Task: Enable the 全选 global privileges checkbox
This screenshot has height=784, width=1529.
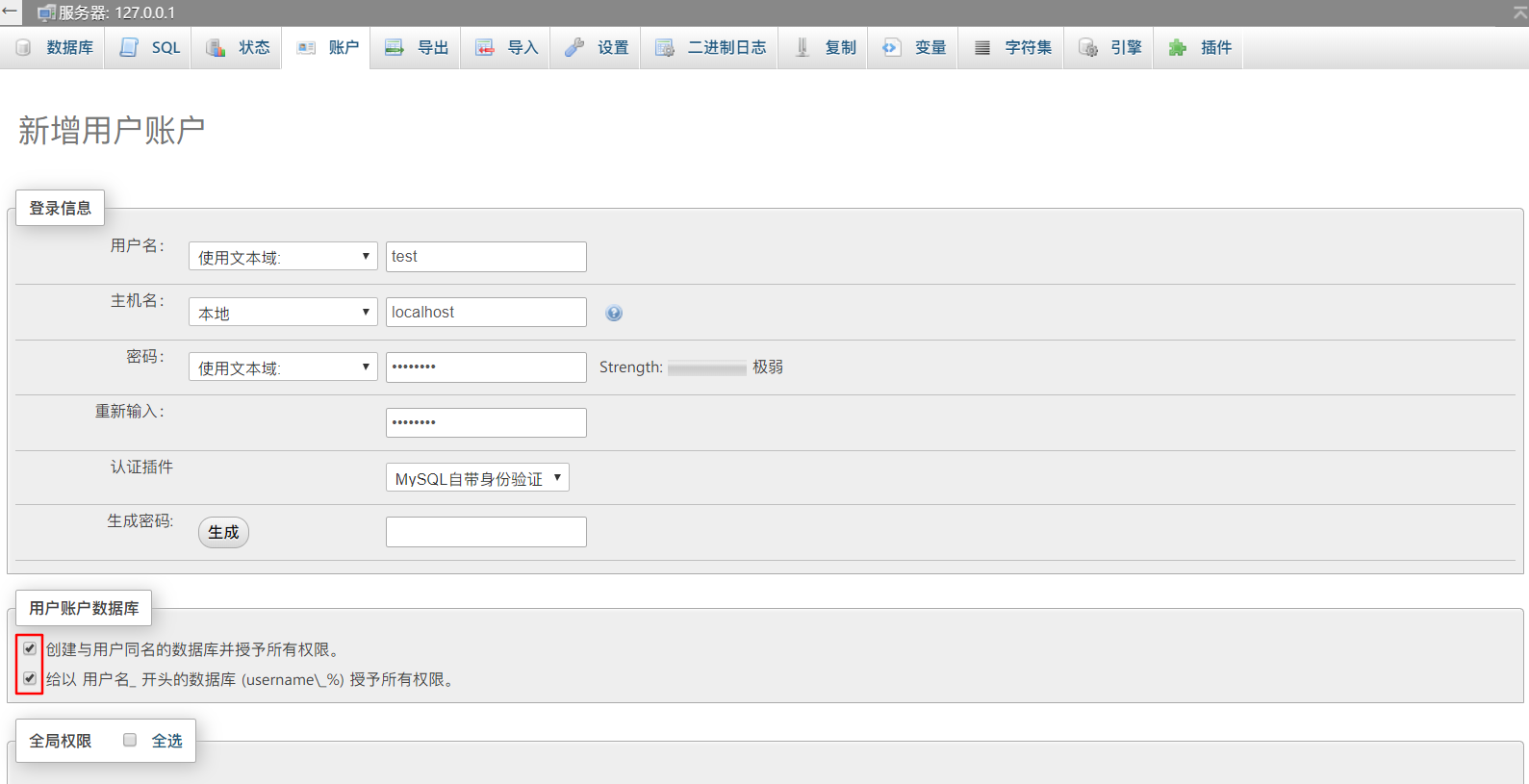Action: click(130, 740)
